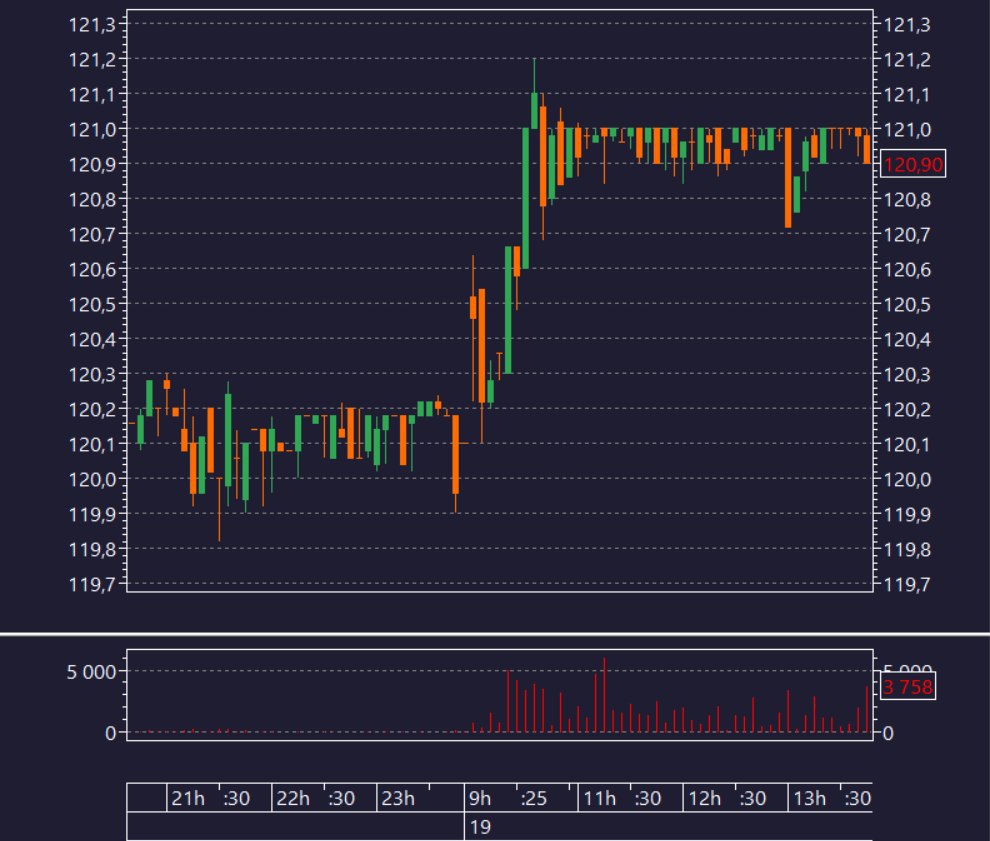The width and height of the screenshot is (990, 841).
Task: Click the left volume axis 0 label
Action: pyautogui.click(x=111, y=733)
